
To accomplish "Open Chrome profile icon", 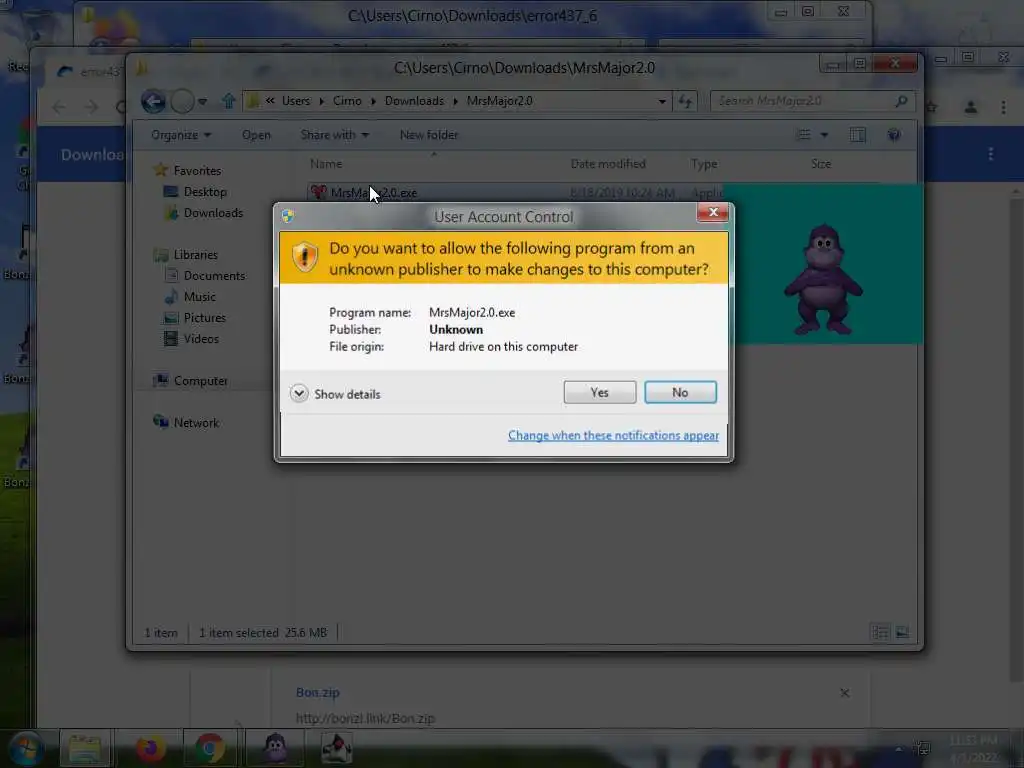I will point(970,107).
